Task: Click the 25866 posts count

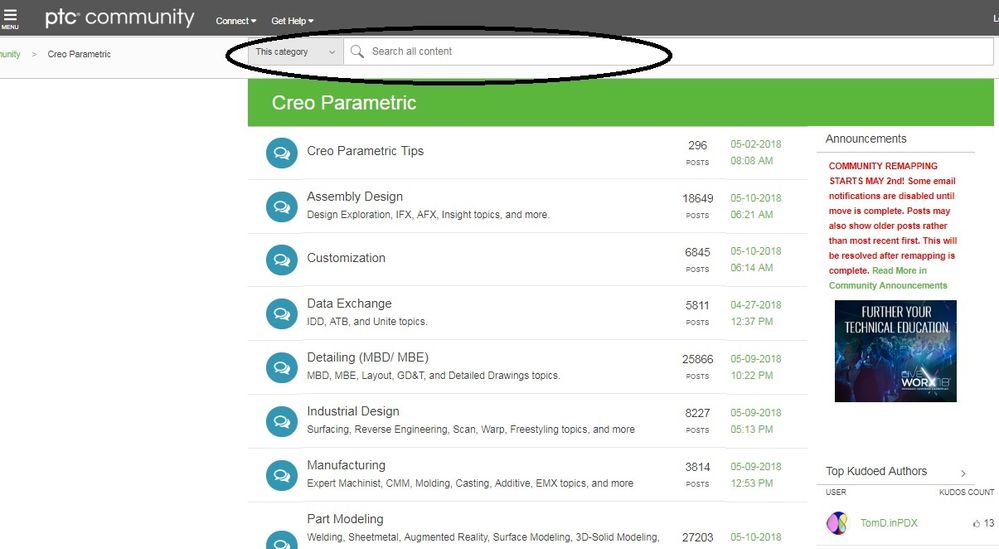Action: pyautogui.click(x=698, y=359)
